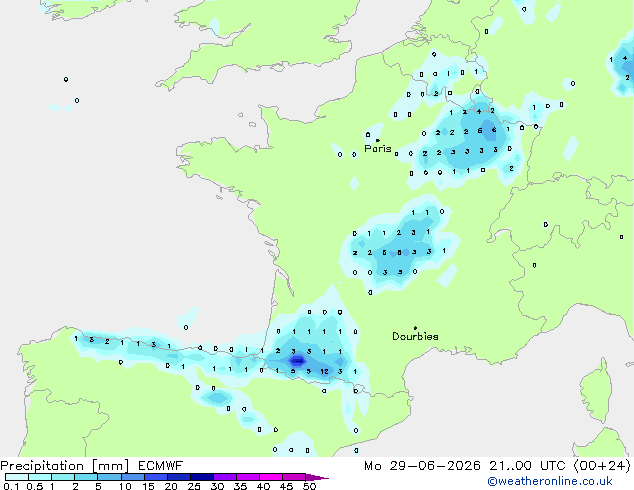Click the '12' mm precipitation value on map
Screen dimensions: 634x490
coord(324,371)
